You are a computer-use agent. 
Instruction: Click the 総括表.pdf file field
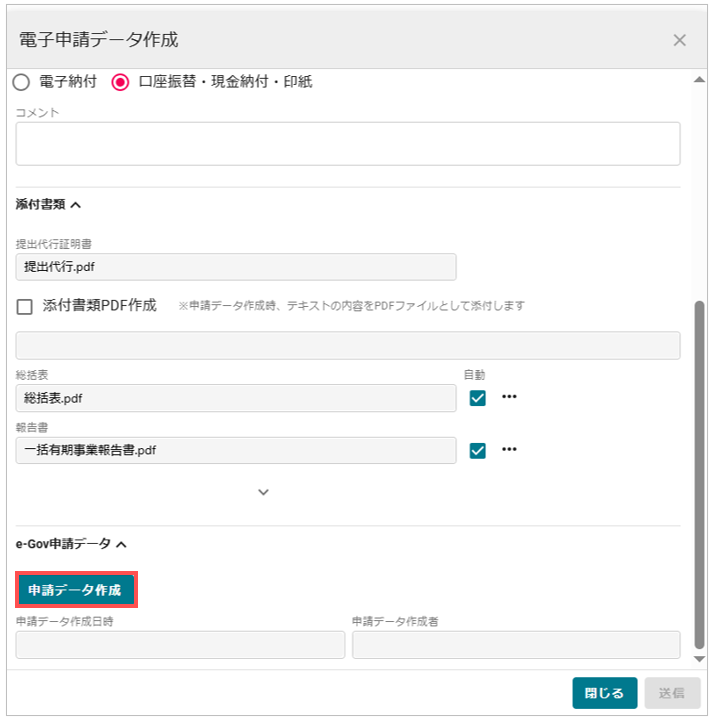tap(236, 398)
